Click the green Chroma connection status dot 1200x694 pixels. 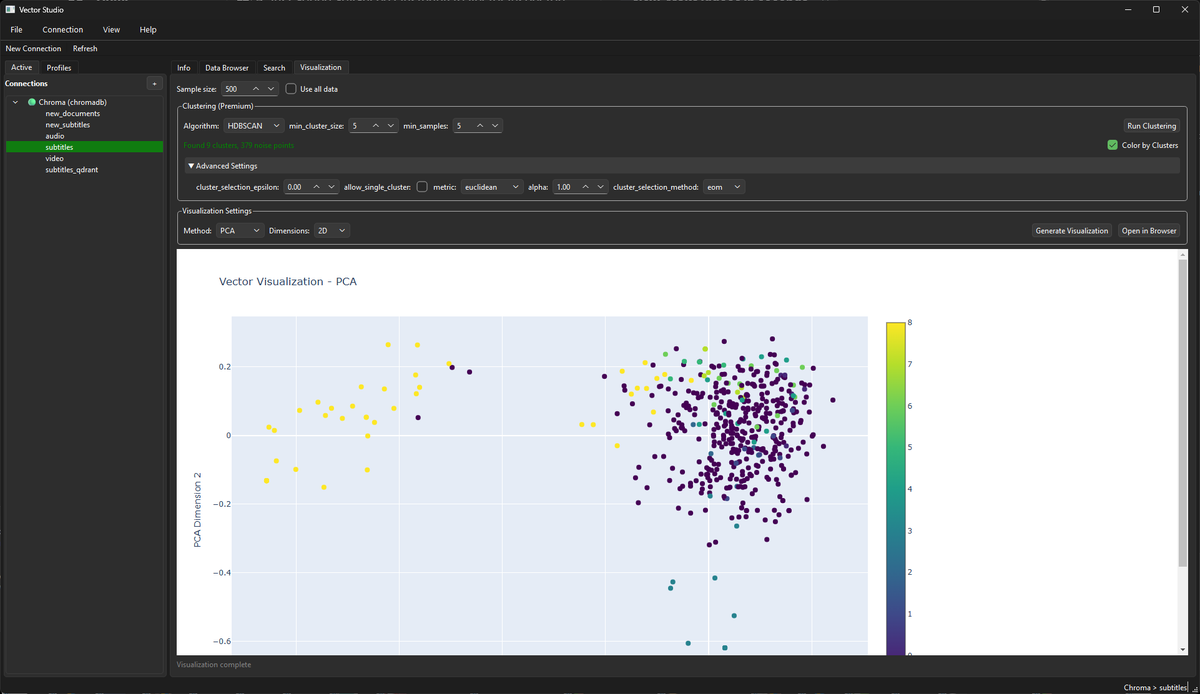(31, 102)
